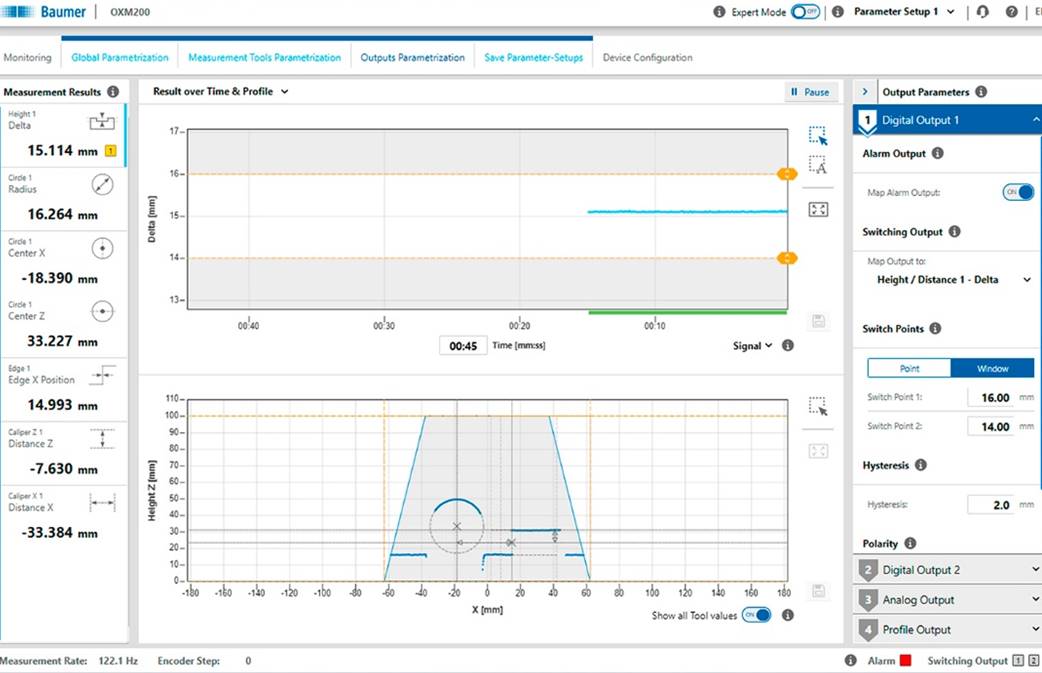Turn off the Map Alarm Output switch
Image resolution: width=1042 pixels, height=673 pixels.
click(x=1018, y=192)
